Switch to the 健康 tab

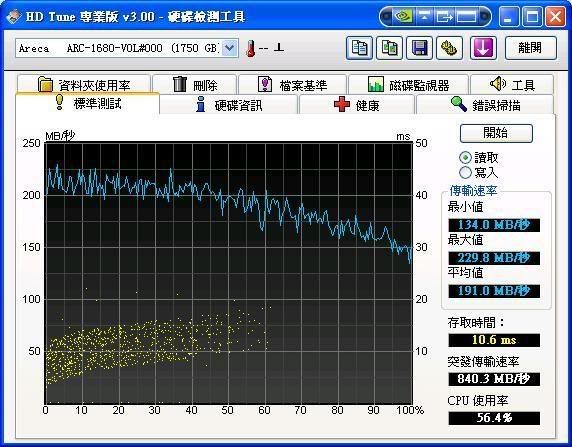pos(357,105)
